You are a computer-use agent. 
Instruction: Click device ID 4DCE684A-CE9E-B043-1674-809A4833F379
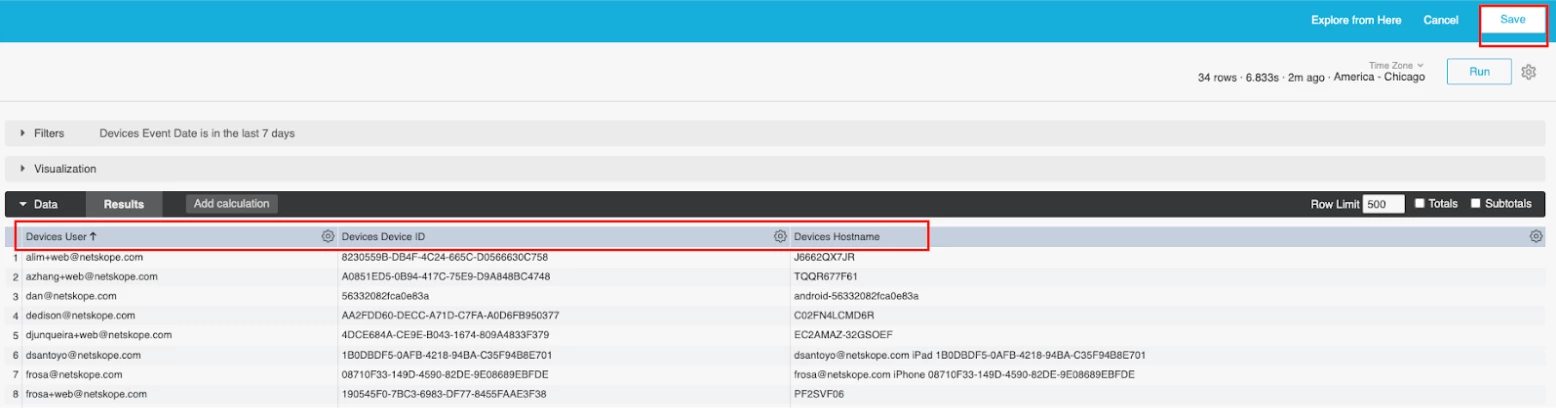pyautogui.click(x=445, y=334)
